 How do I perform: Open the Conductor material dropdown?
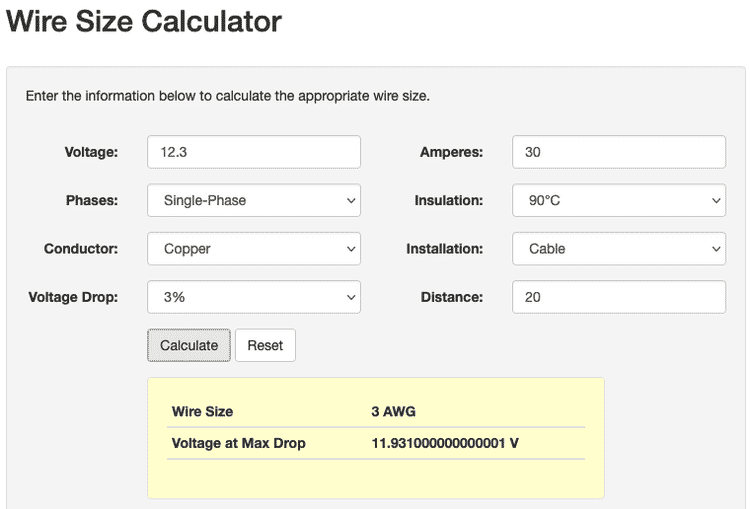253,248
